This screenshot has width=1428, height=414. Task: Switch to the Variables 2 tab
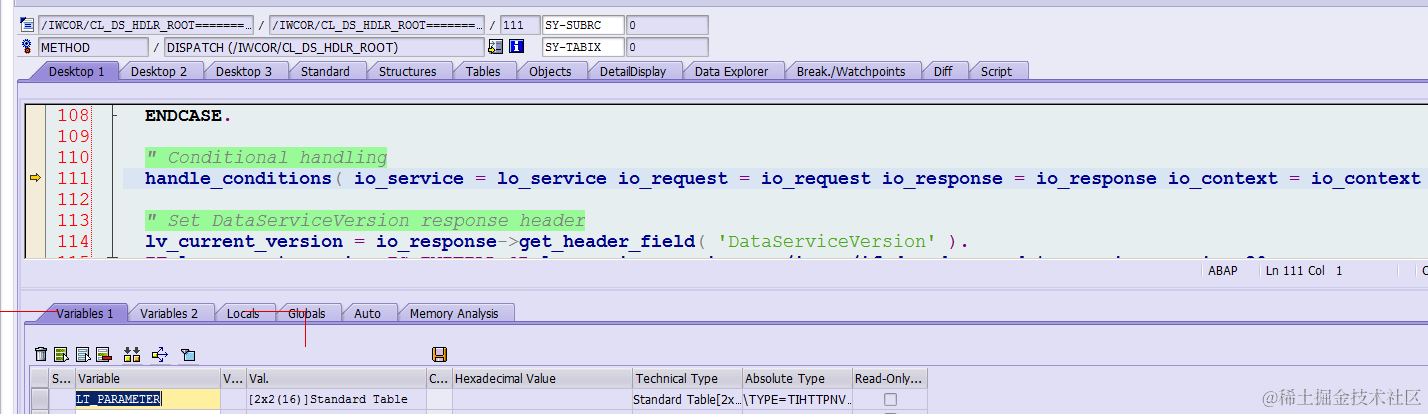pyautogui.click(x=169, y=313)
